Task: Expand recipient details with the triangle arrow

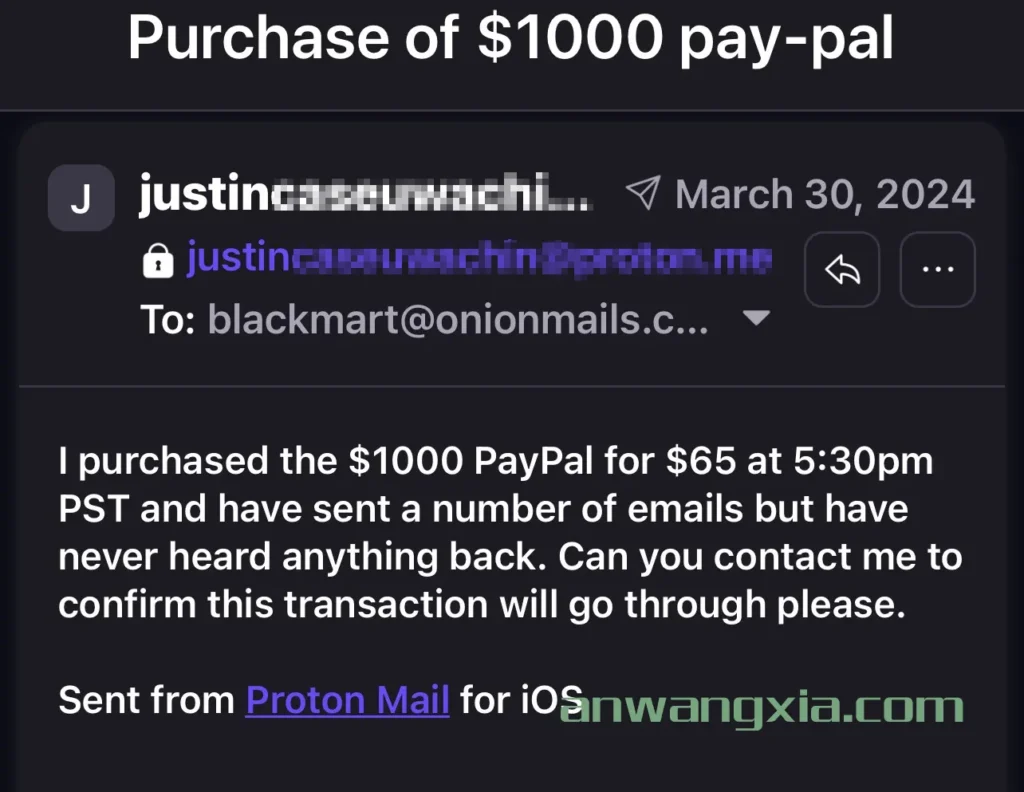Action: [x=757, y=318]
